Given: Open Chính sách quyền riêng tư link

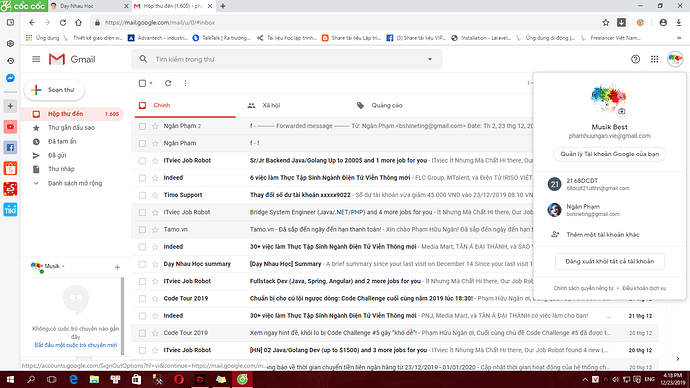Looking at the screenshot, I should [583, 288].
